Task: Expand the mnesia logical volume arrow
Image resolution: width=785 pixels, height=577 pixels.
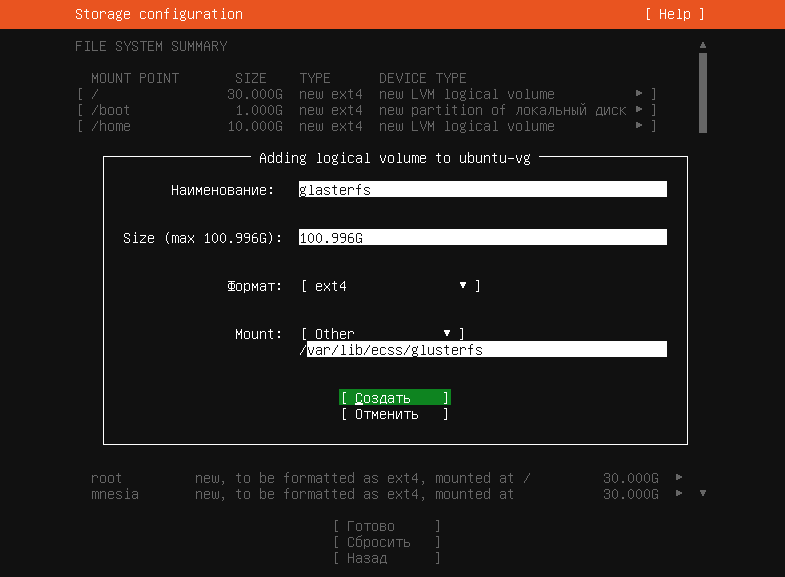Action: [679, 493]
